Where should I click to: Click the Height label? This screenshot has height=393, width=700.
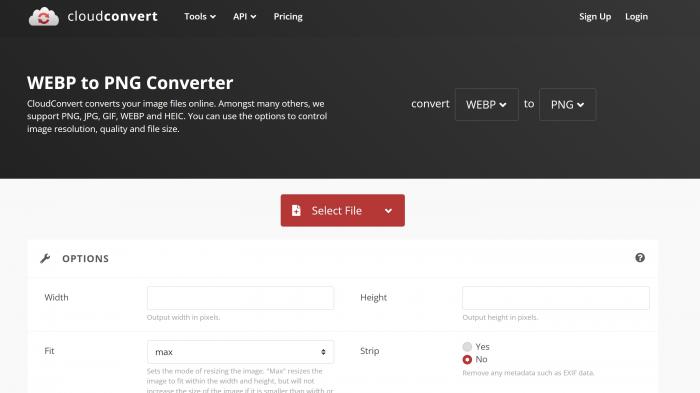click(373, 297)
